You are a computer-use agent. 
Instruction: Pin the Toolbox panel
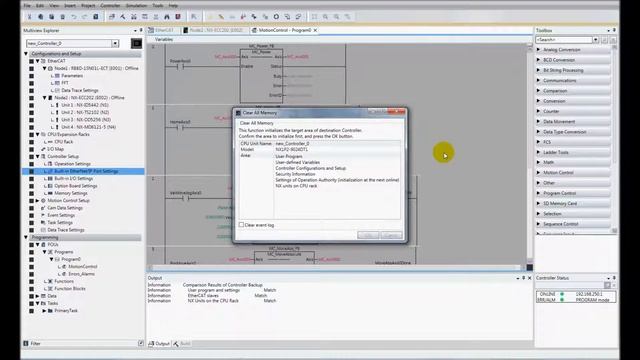[x=614, y=31]
